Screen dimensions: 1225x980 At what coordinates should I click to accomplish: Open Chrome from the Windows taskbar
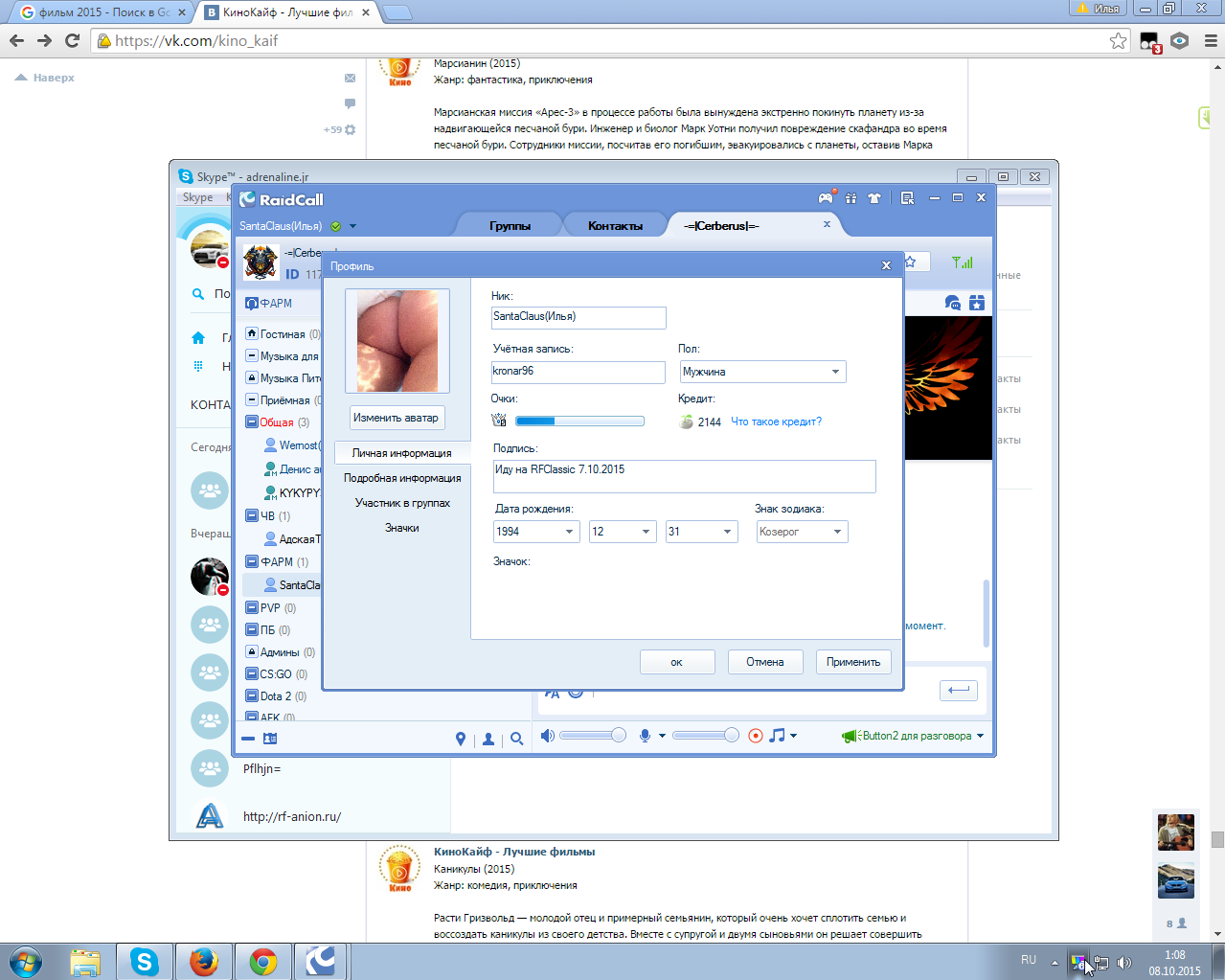(x=262, y=962)
